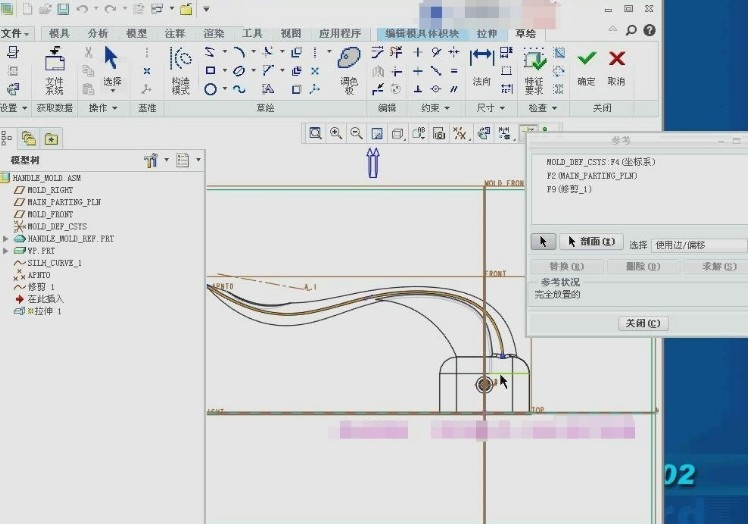The width and height of the screenshot is (748, 524).
Task: Toggle the overlapping geometry highlight icon
Action: point(558,89)
